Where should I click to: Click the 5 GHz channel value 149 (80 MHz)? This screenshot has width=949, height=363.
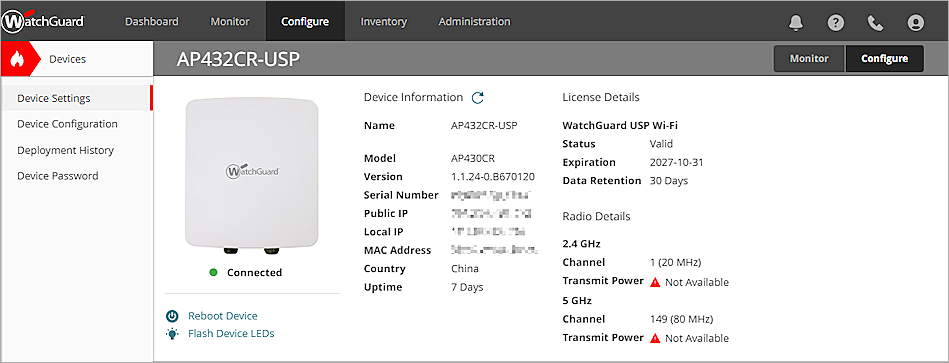(681, 319)
